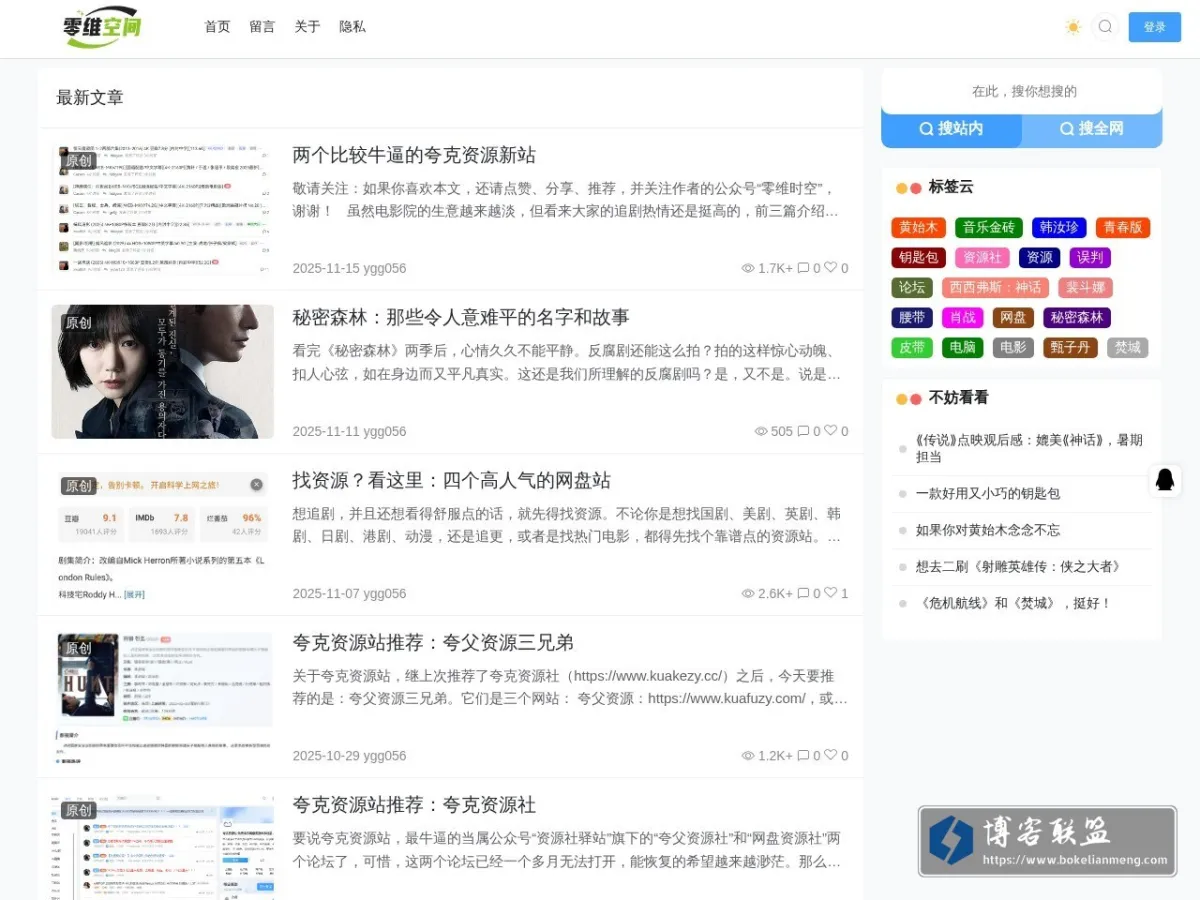Click heart like icon on 秘密森林 article
The height and width of the screenshot is (900, 1200).
[830, 431]
